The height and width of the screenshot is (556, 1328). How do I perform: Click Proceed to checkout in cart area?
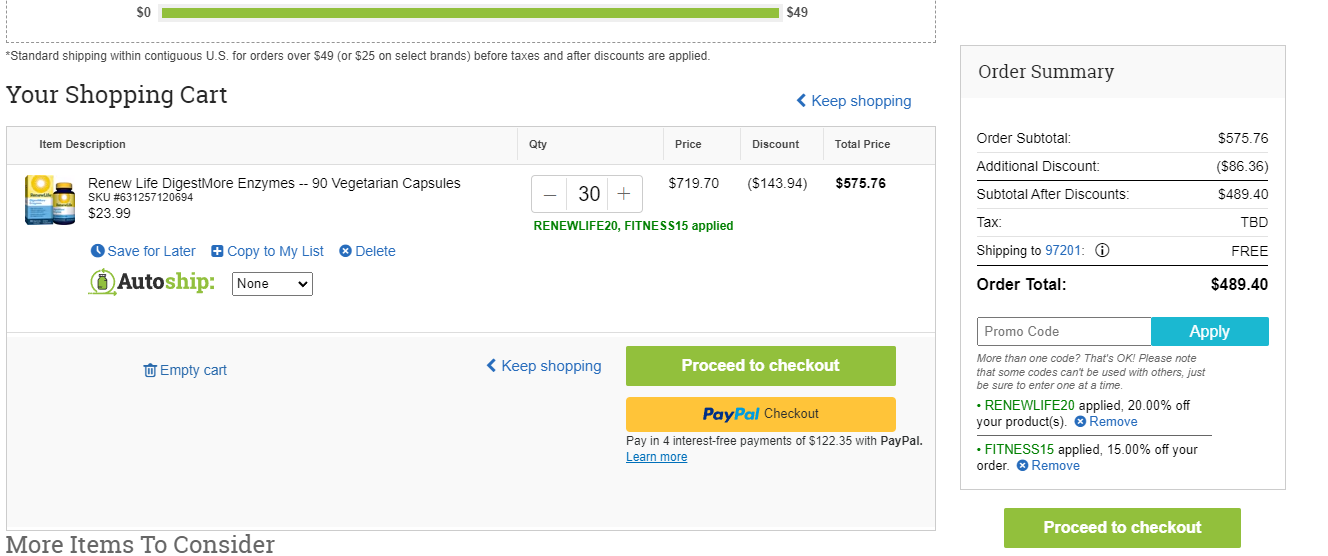(761, 366)
